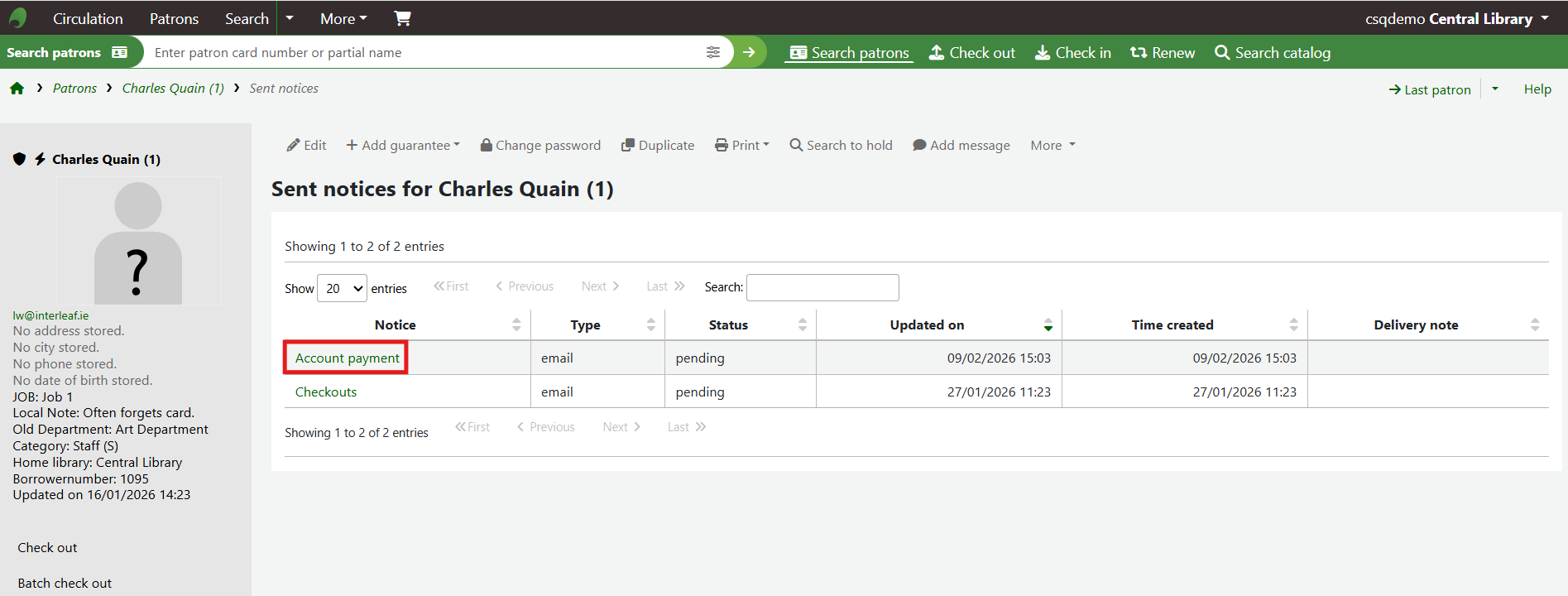Click Change password lock button
1568x596 pixels.
[540, 145]
